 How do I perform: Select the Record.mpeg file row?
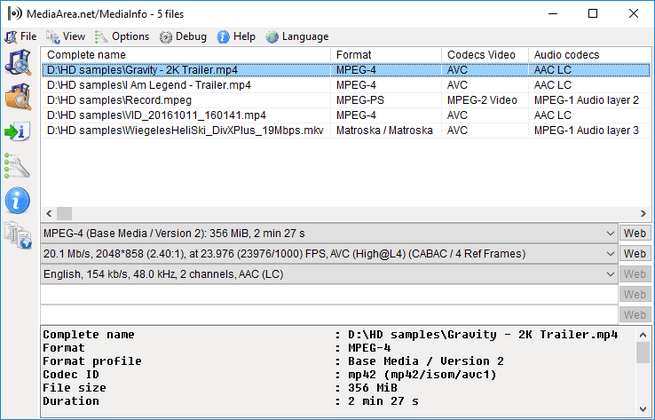pos(346,100)
